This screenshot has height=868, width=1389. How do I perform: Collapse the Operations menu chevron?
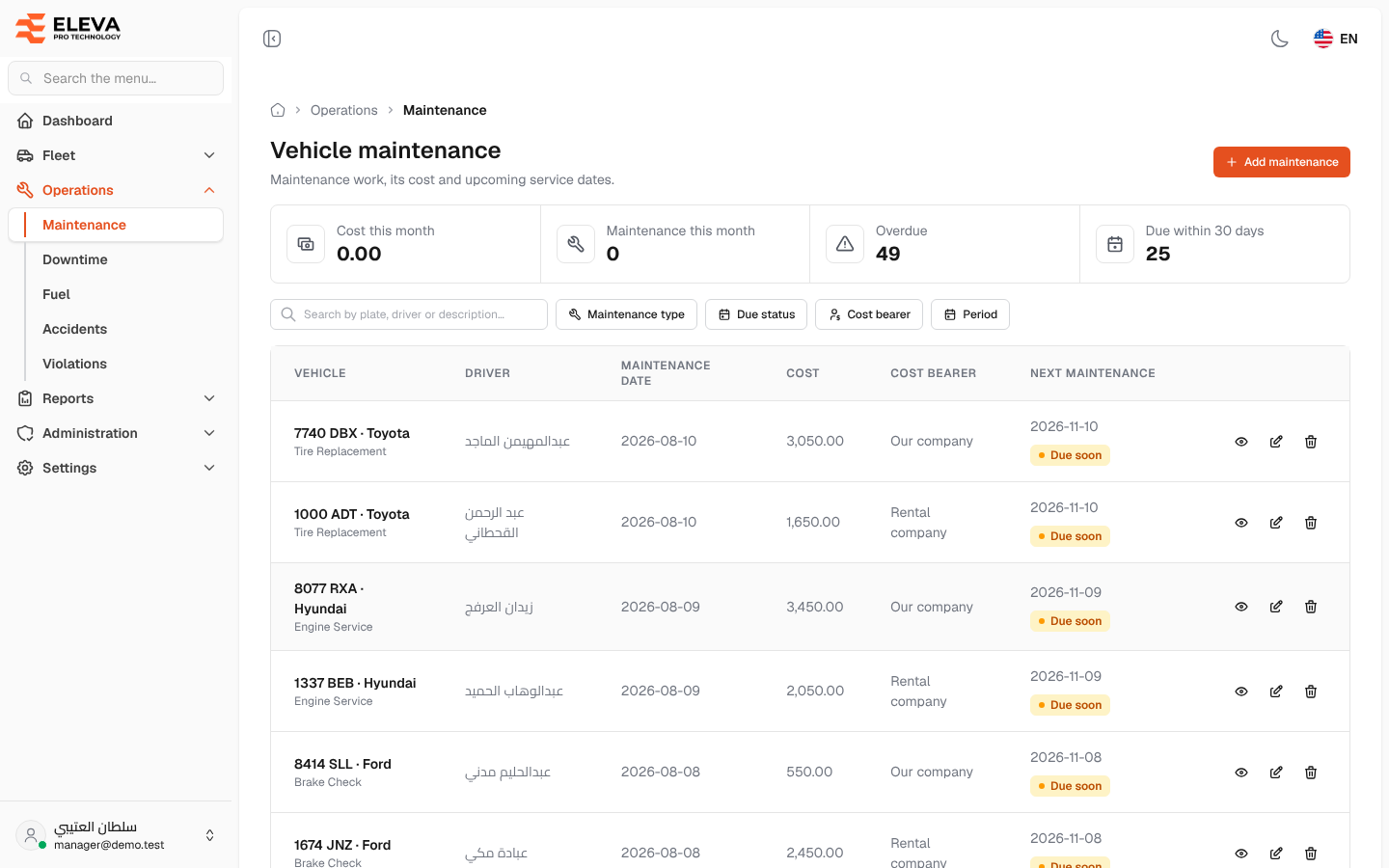pos(209,190)
